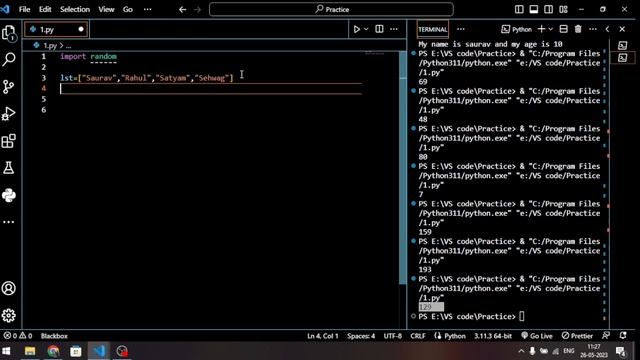
Task: Click Prettier in status bar
Action: (577, 336)
